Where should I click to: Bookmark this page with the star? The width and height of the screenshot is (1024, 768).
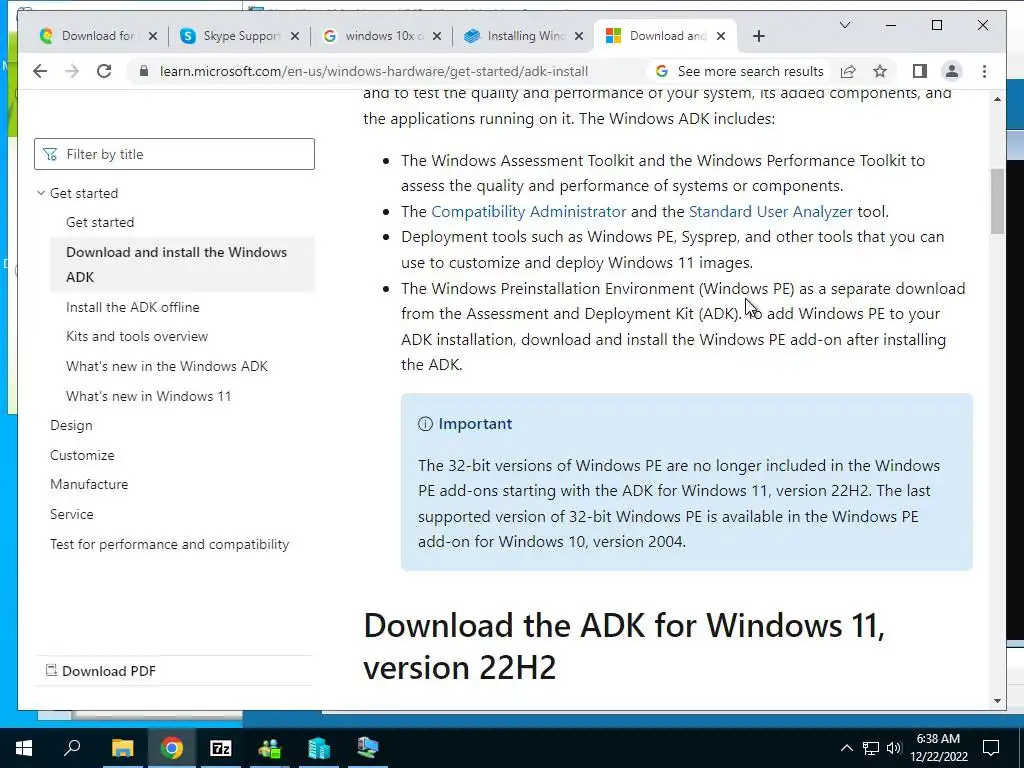tap(880, 71)
